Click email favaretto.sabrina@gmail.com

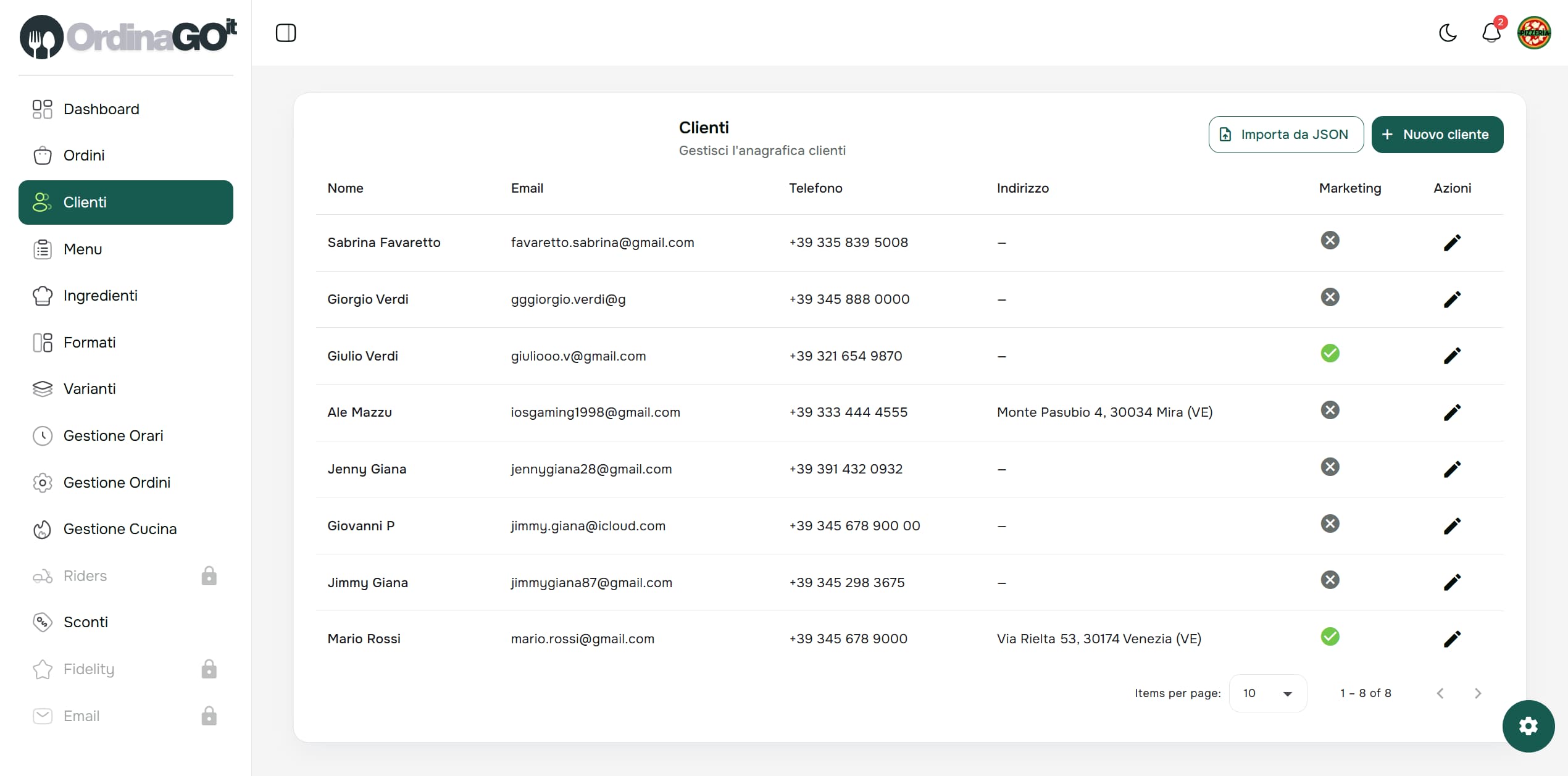[x=602, y=243]
